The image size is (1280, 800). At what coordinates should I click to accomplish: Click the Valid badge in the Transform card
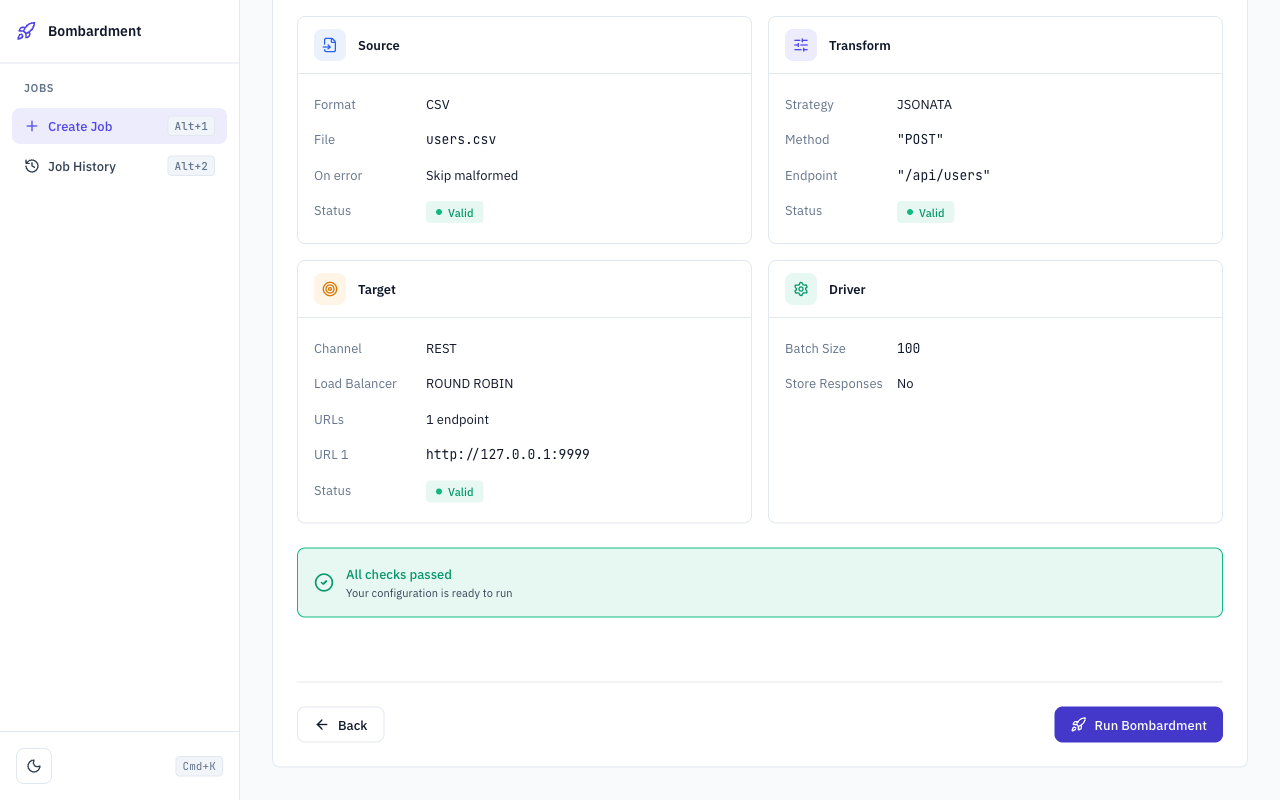(925, 212)
